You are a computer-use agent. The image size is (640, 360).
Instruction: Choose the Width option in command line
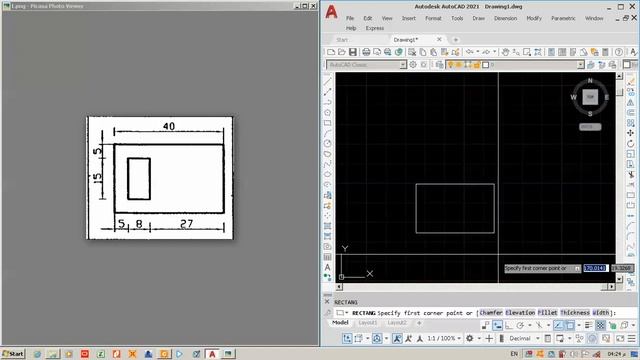[x=600, y=313]
